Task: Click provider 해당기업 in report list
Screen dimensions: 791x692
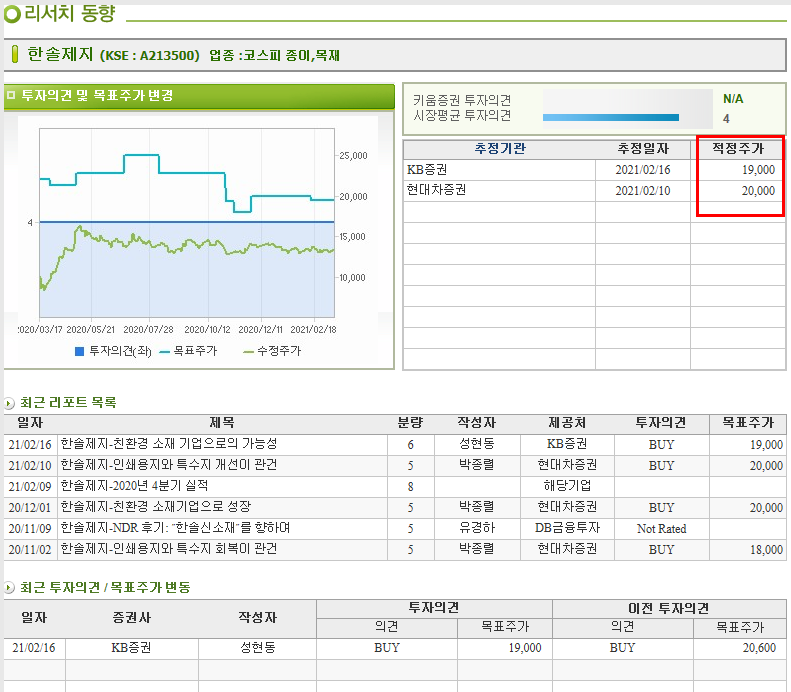Action: click(x=568, y=486)
